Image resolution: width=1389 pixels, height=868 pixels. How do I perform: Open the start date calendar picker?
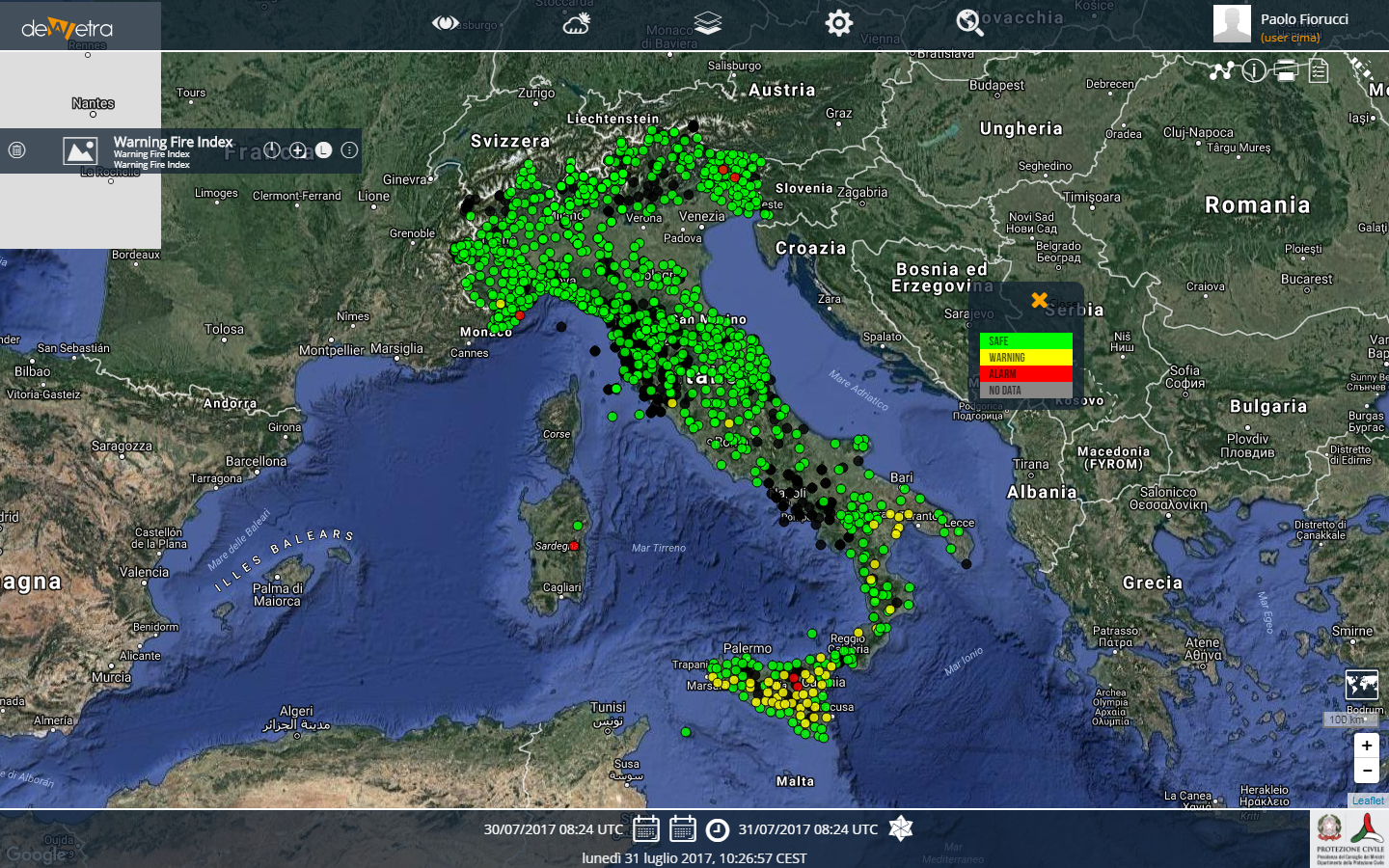coord(646,829)
